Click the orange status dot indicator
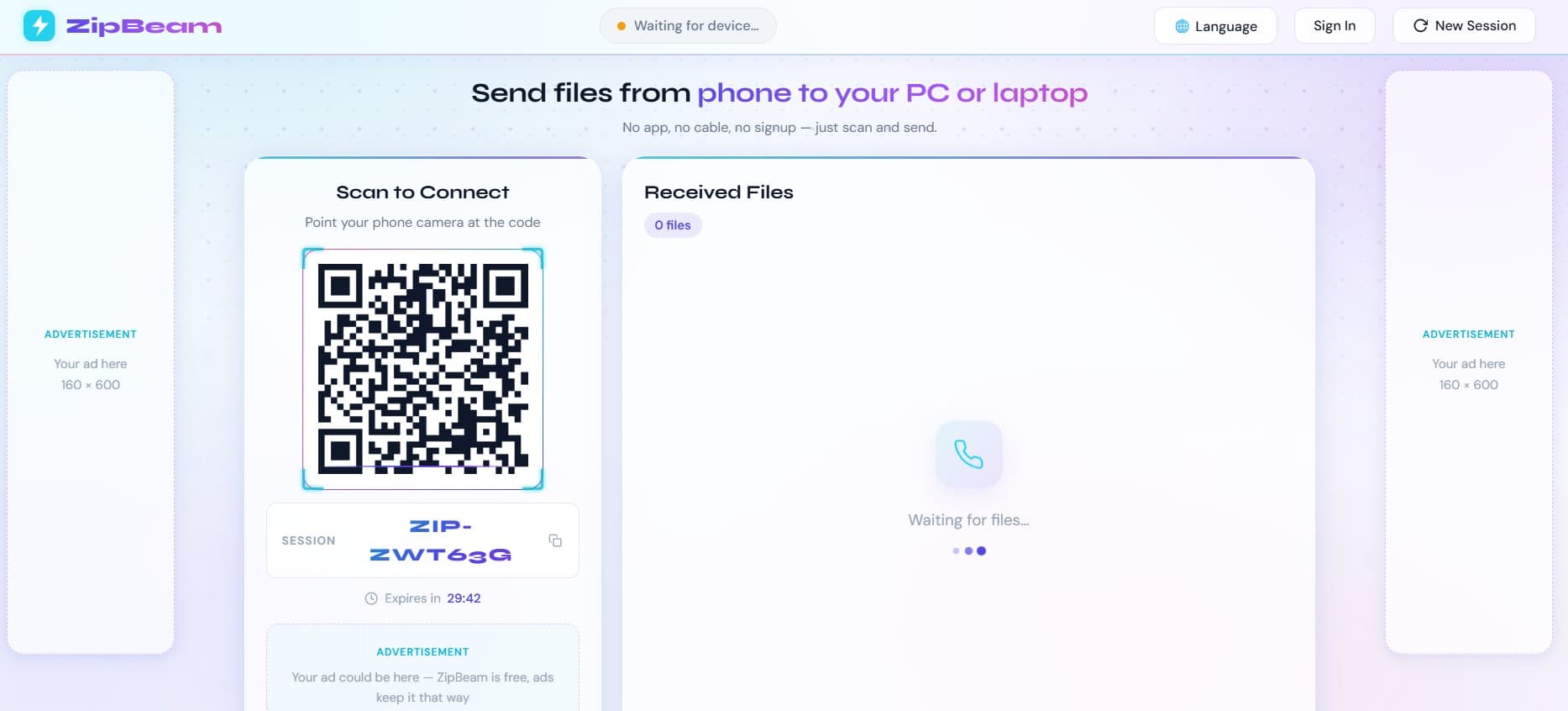Image resolution: width=1568 pixels, height=711 pixels. [621, 26]
